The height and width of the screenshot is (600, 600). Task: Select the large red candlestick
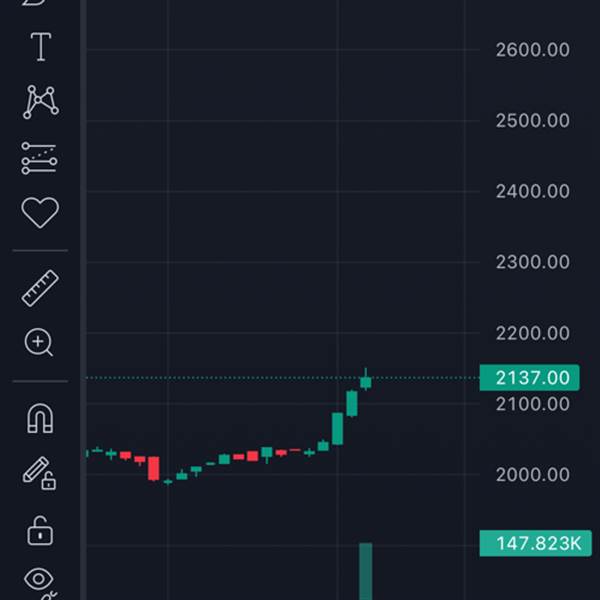pos(153,468)
